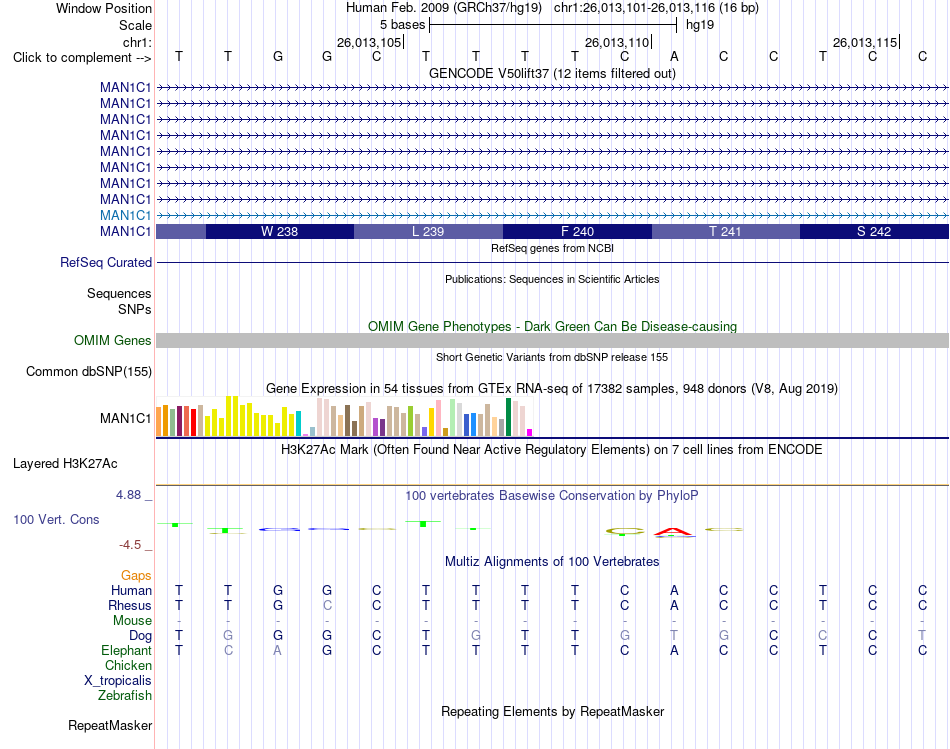Open the OMIM Genes track label
This screenshot has width=950, height=749.
(113, 341)
